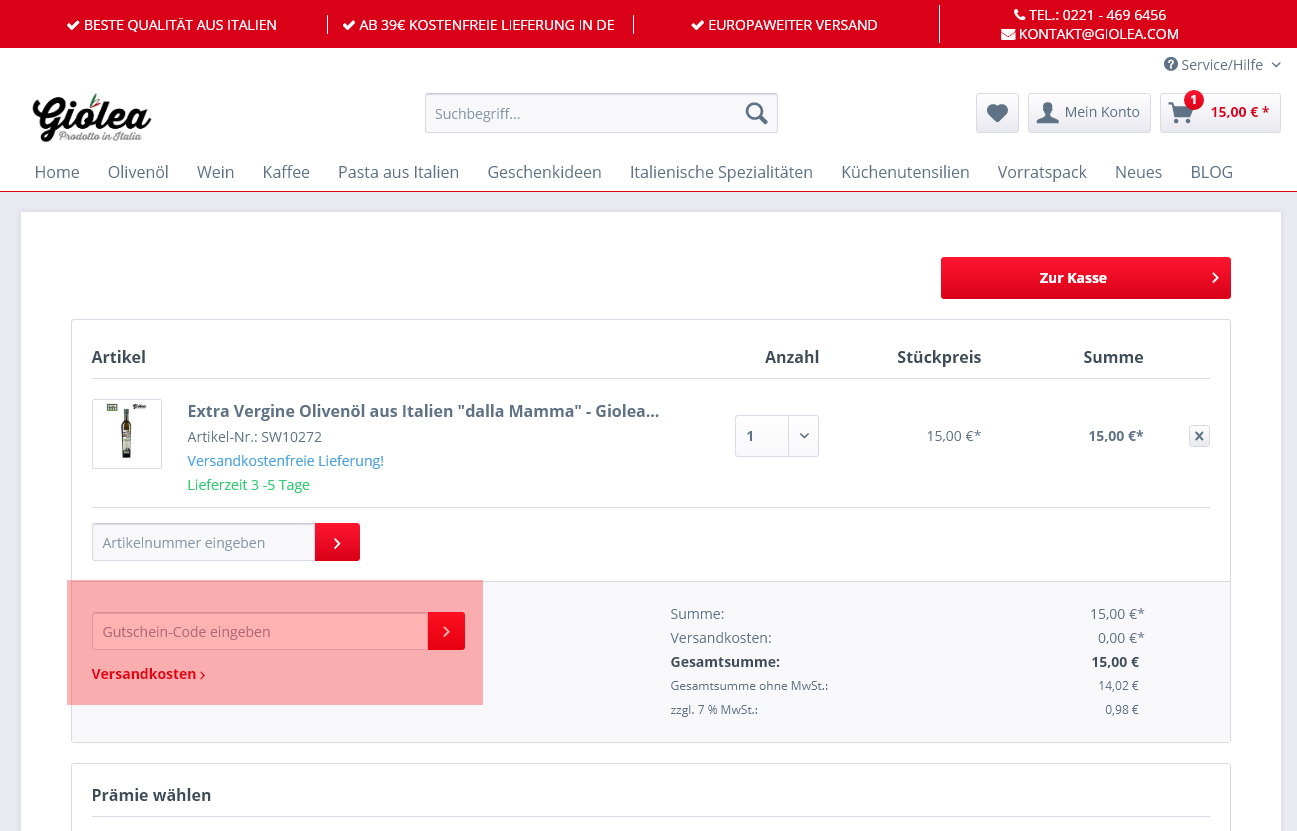Viewport: 1297px width, 831px height.
Task: Open the wishlist heart icon
Action: pyautogui.click(x=997, y=113)
